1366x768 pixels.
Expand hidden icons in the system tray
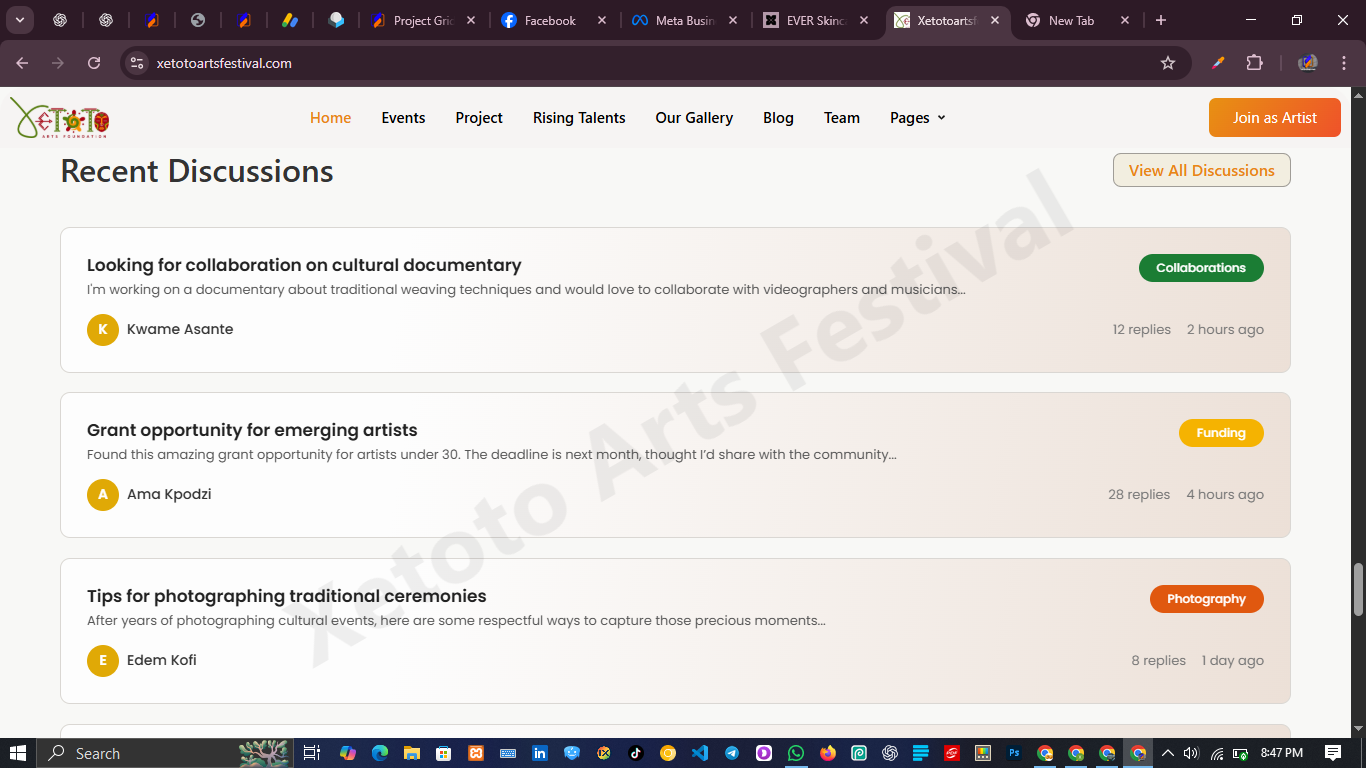click(1166, 752)
